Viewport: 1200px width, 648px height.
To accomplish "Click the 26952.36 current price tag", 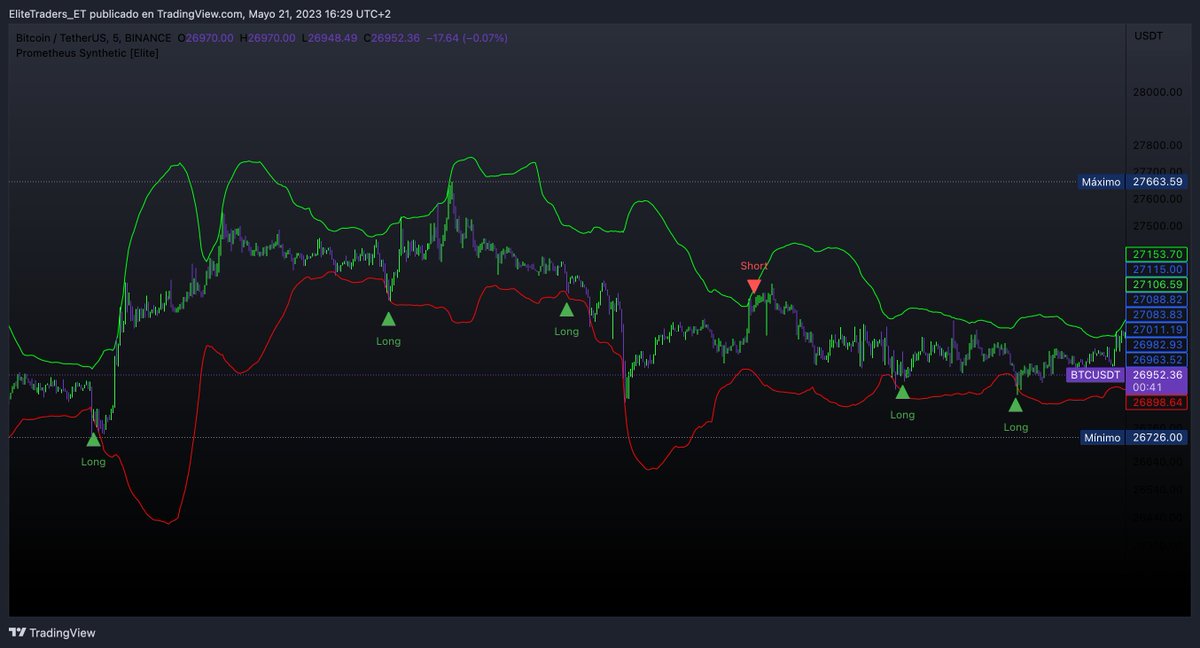I will point(1158,375).
